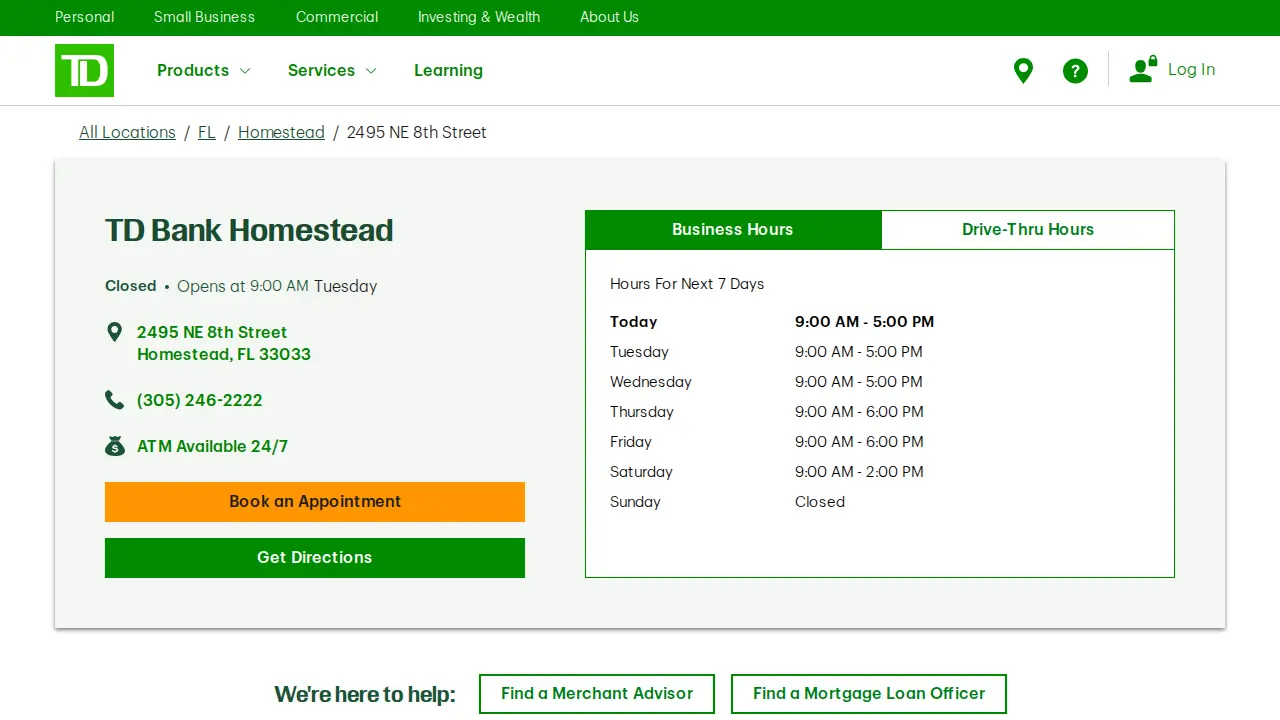
Task: Open Investing & Wealth section
Action: click(479, 17)
